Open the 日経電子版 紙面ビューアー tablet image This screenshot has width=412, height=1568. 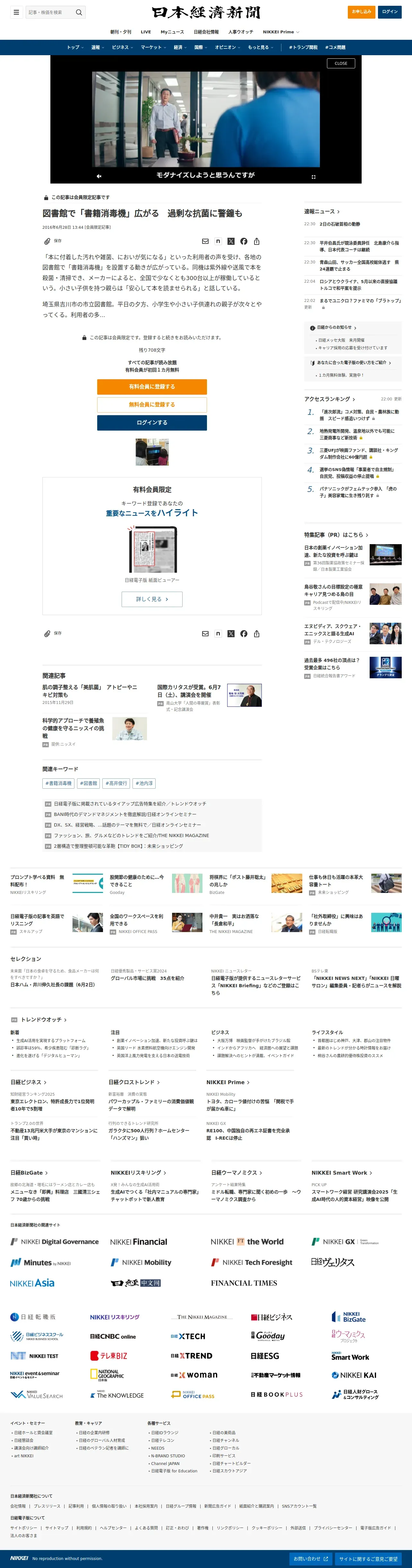pyautogui.click(x=152, y=549)
